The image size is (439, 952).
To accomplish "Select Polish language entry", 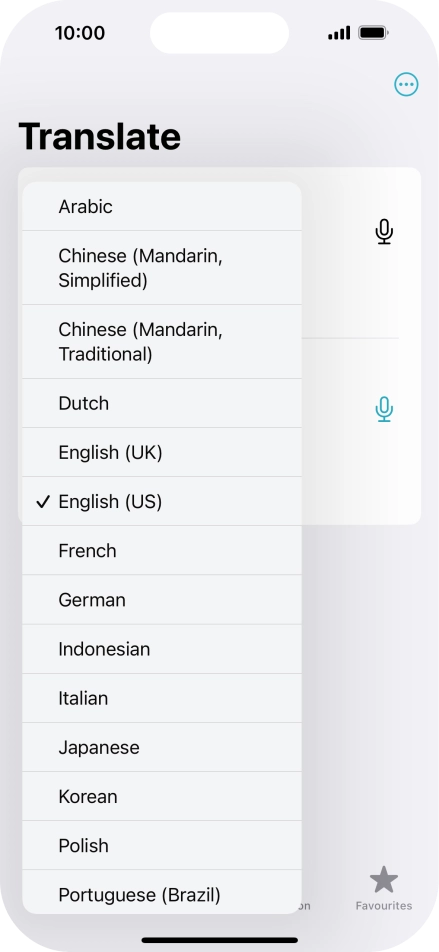I will click(x=162, y=846).
